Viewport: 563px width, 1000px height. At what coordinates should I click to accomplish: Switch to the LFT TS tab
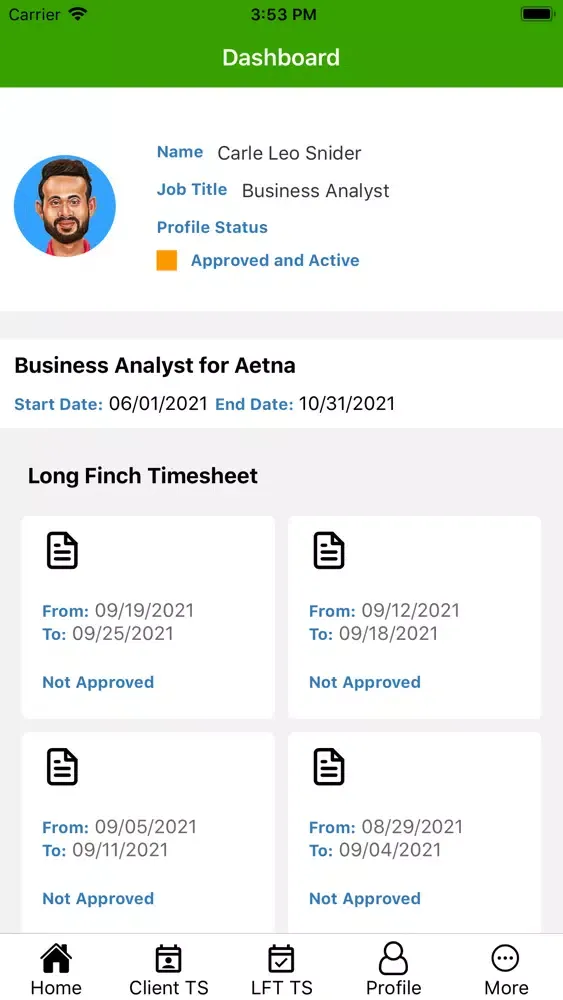(281, 970)
